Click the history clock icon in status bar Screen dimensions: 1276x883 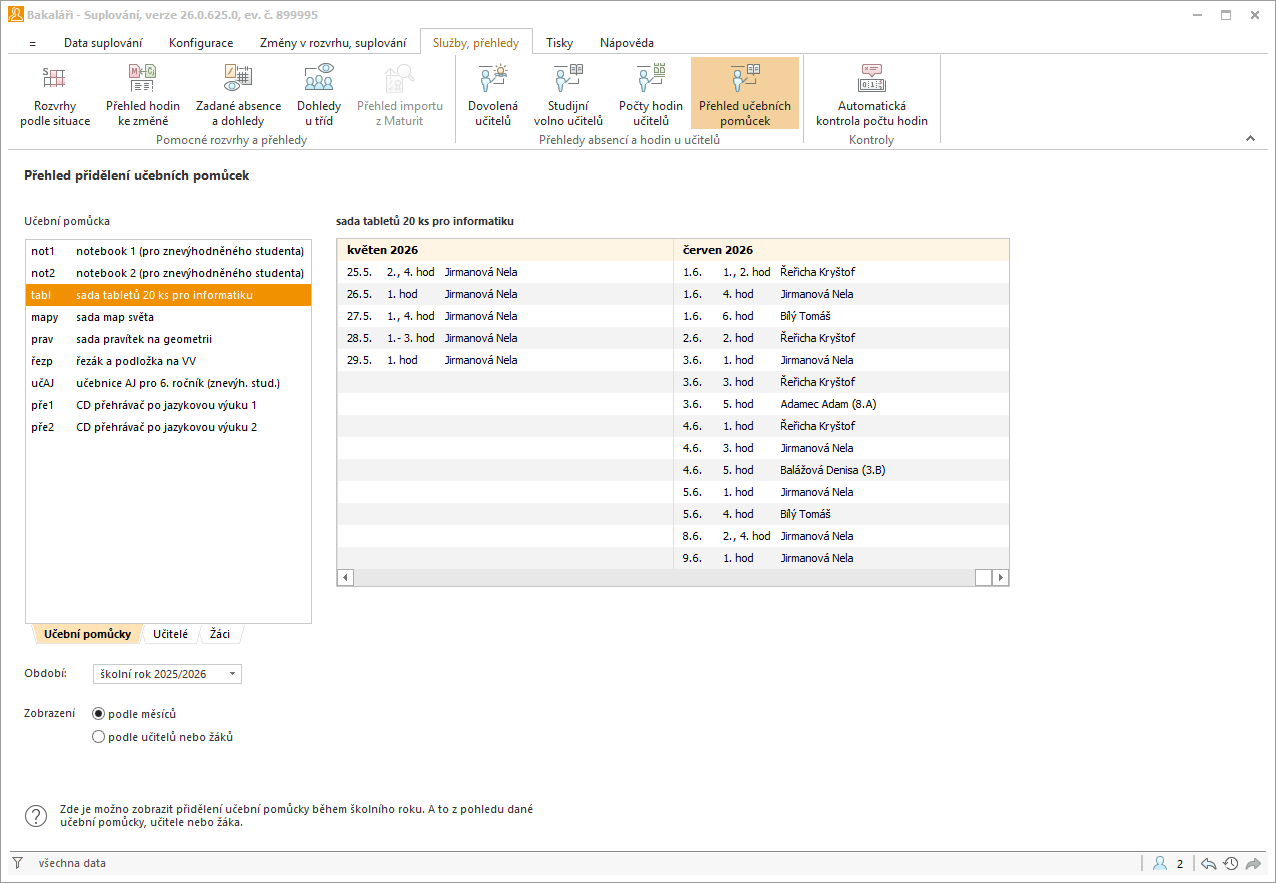tap(1230, 863)
